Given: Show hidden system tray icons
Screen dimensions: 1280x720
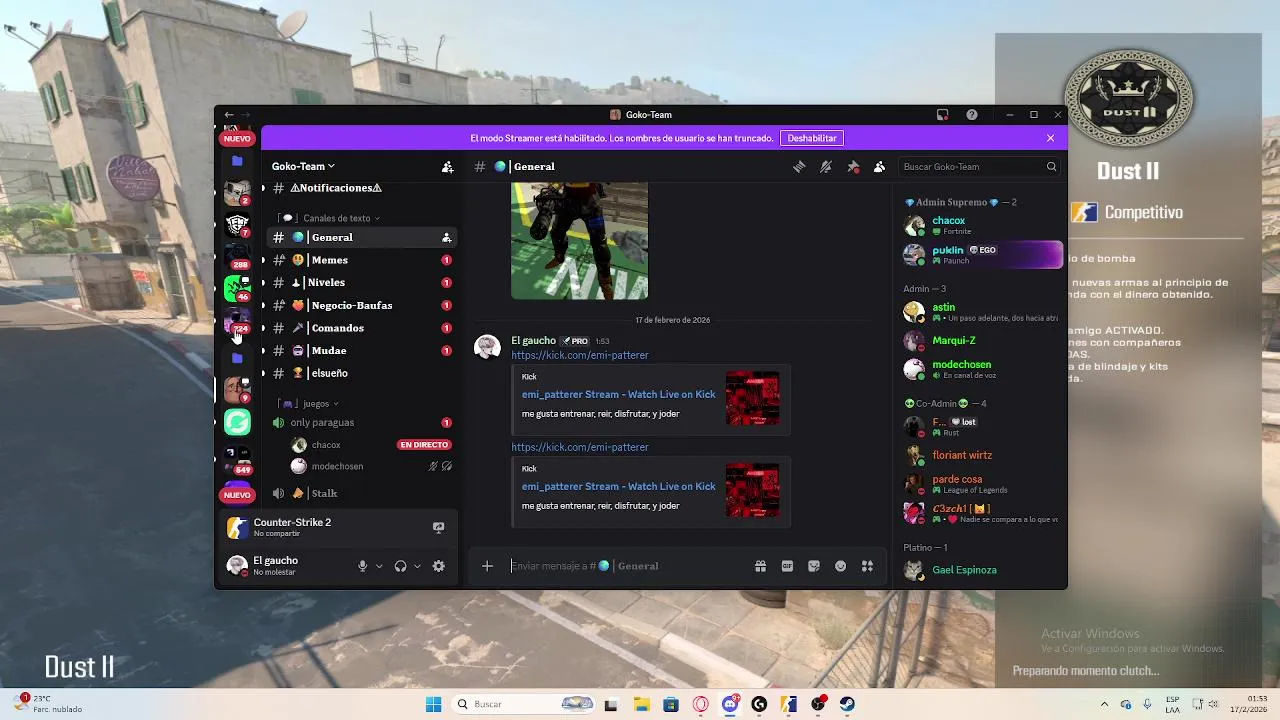Looking at the screenshot, I should point(1104,704).
